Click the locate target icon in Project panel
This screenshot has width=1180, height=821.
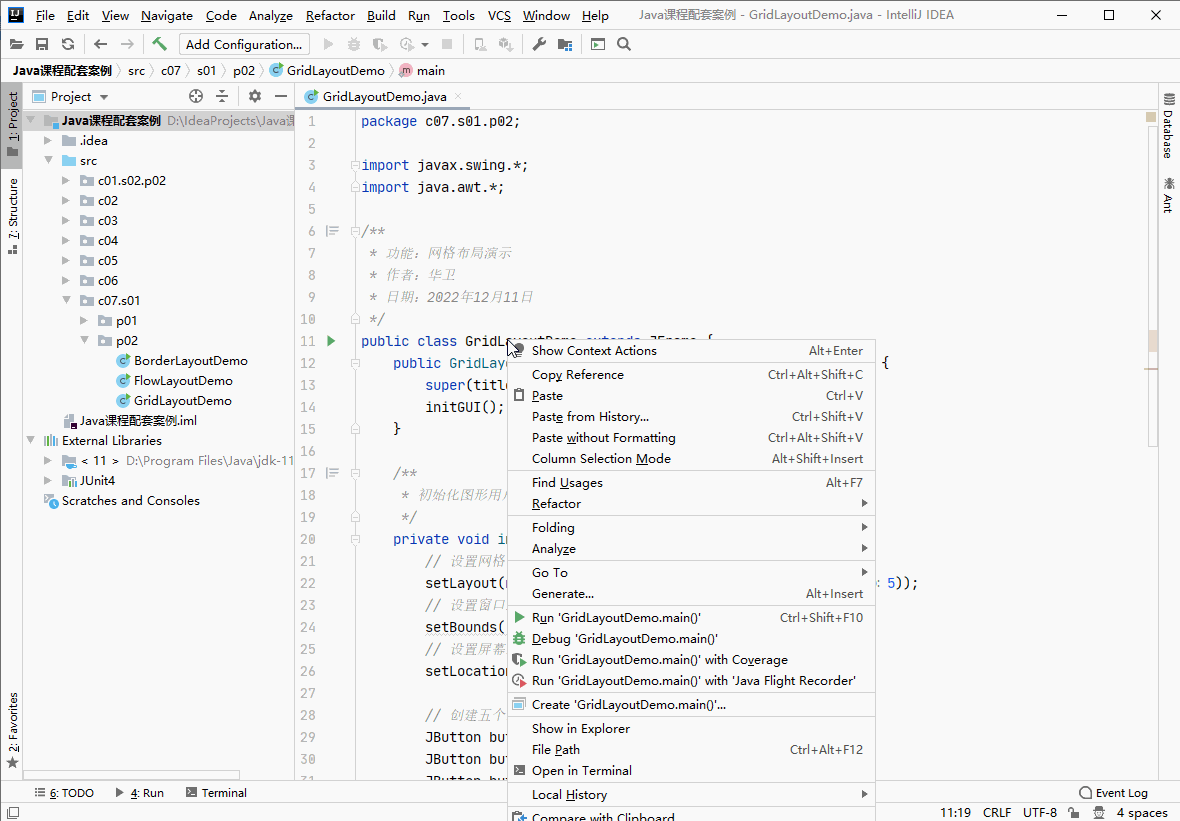tap(196, 96)
